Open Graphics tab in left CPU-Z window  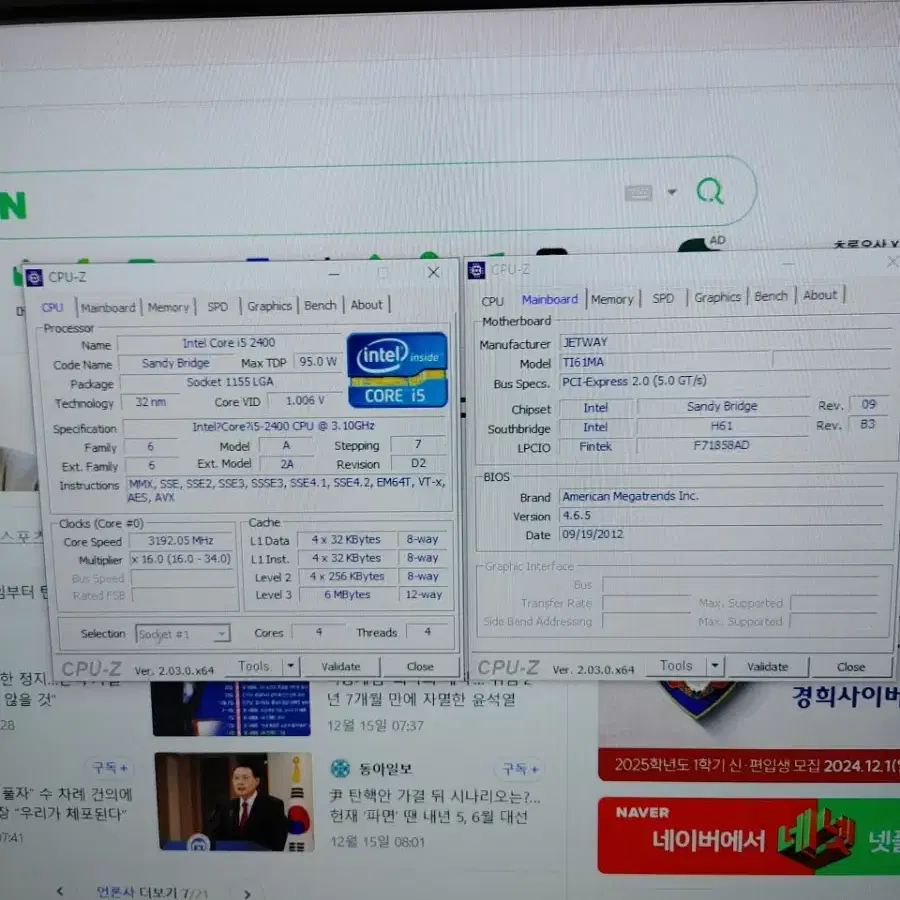(269, 306)
